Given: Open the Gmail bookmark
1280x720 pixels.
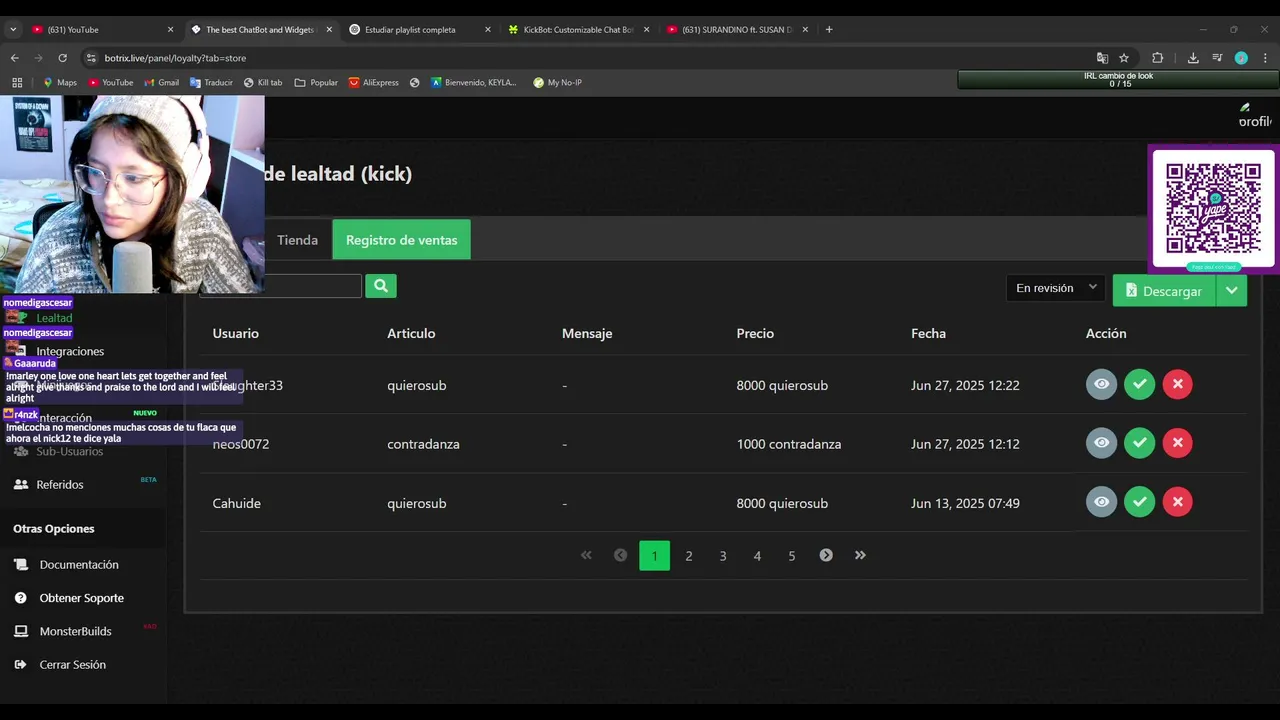Looking at the screenshot, I should (x=161, y=82).
